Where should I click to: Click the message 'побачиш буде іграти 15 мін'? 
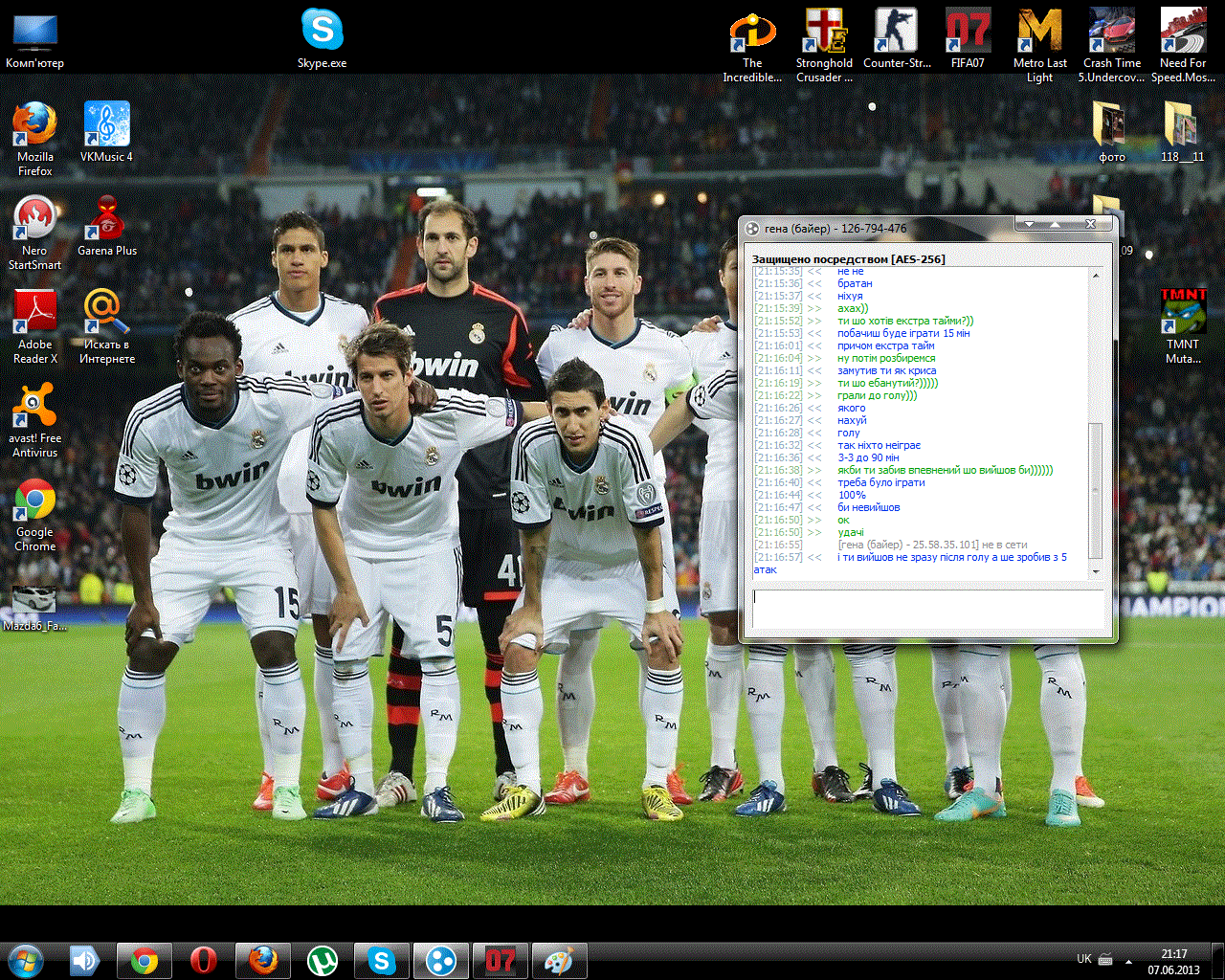[903, 334]
